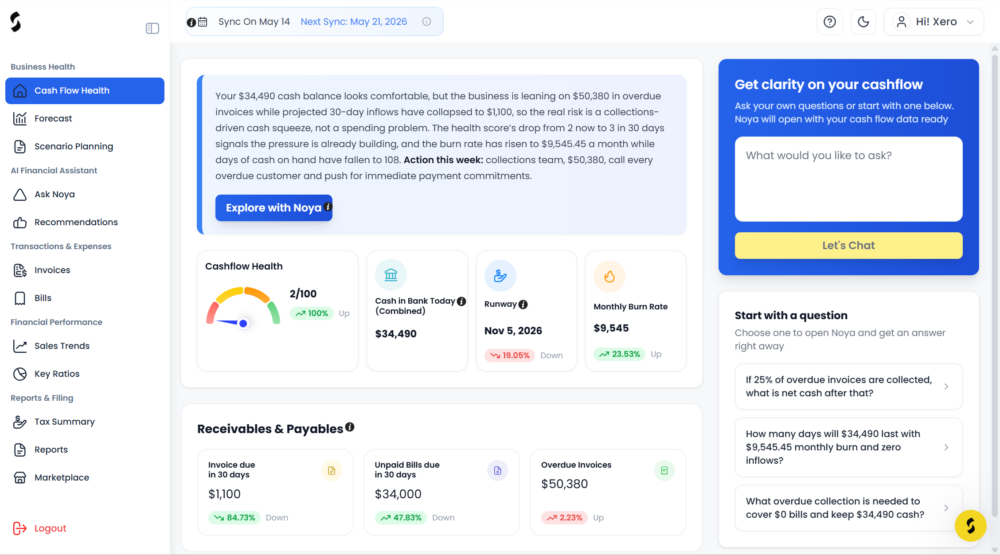Open Recommendations page
The width and height of the screenshot is (1000, 555).
(x=85, y=222)
